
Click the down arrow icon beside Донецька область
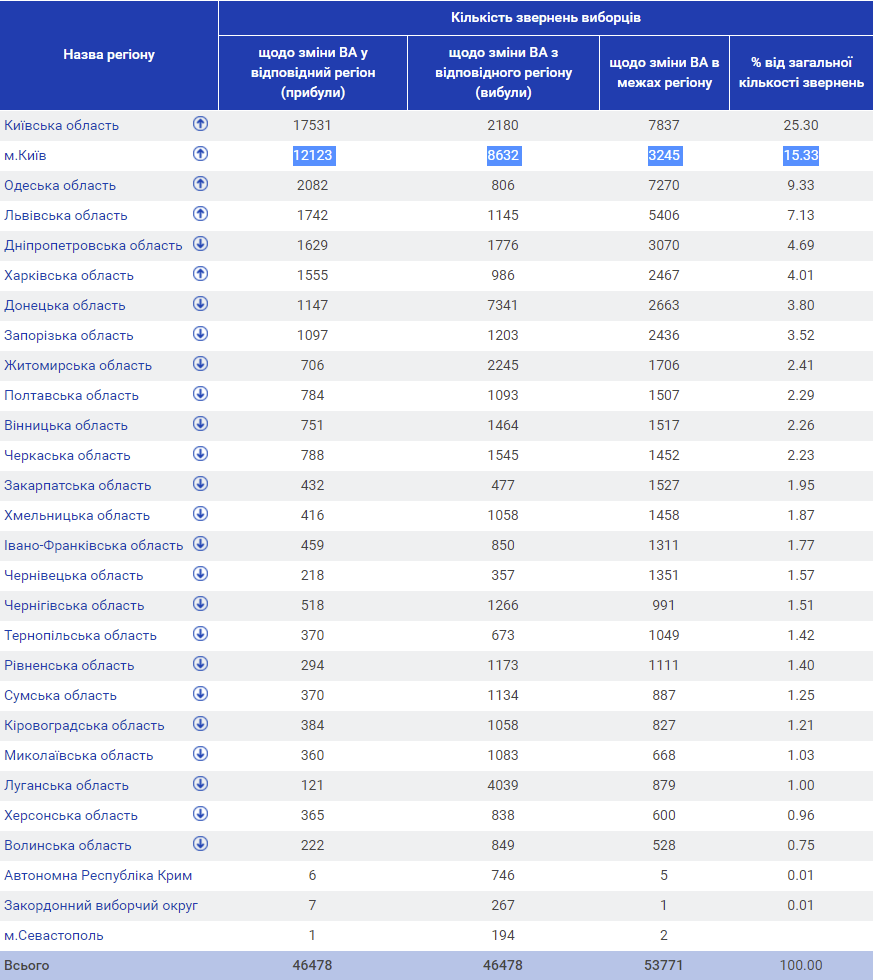click(200, 304)
